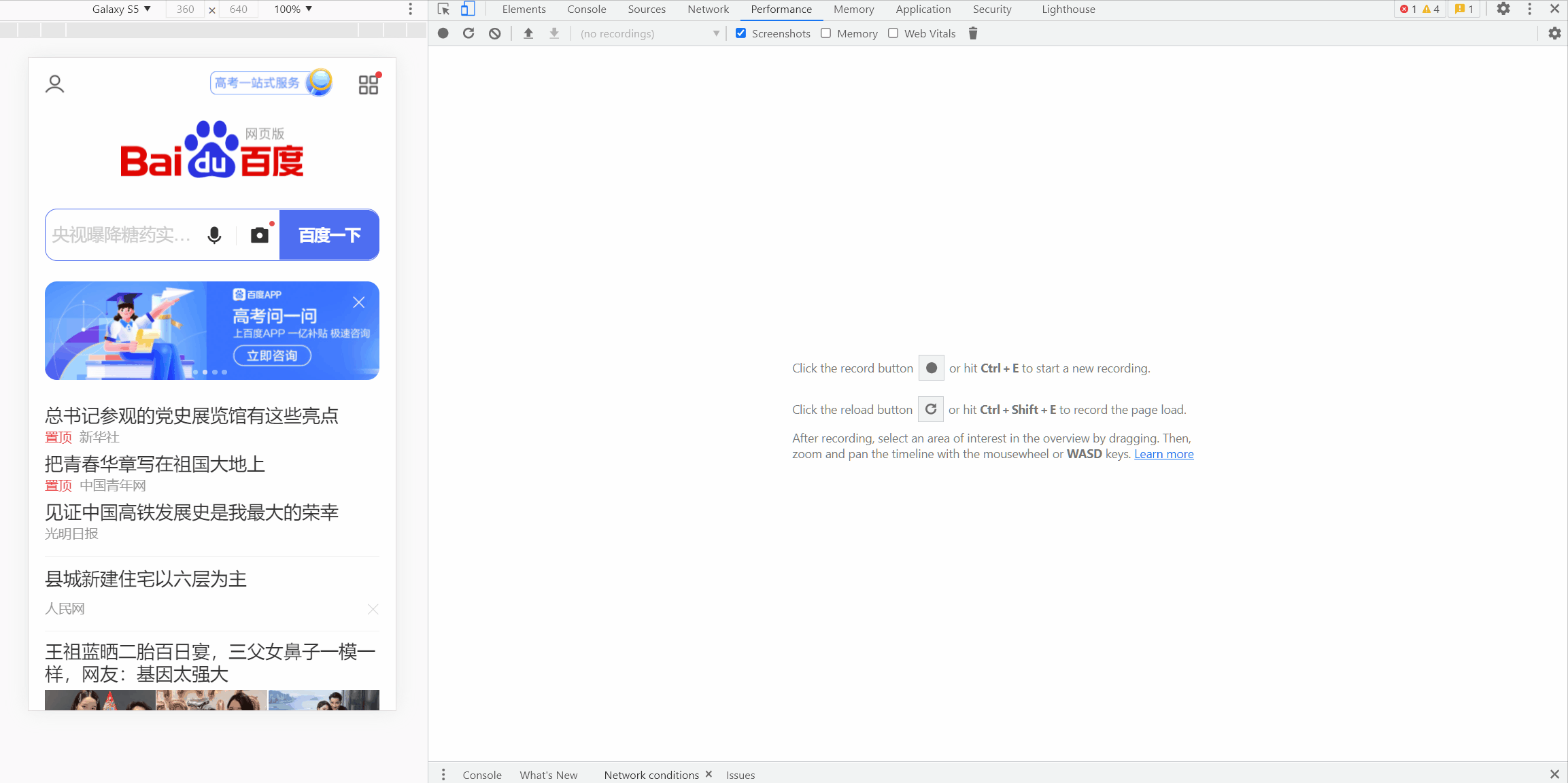The image size is (1568, 783).
Task: Toggle the device toolbar icon
Action: 468,9
